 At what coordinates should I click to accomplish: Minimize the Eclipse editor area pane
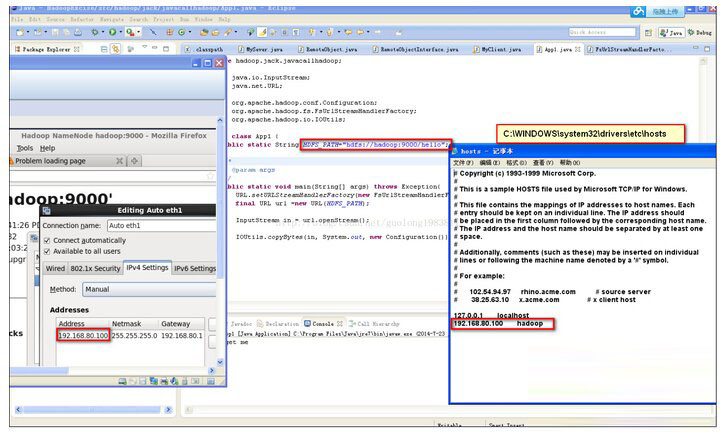point(695,48)
